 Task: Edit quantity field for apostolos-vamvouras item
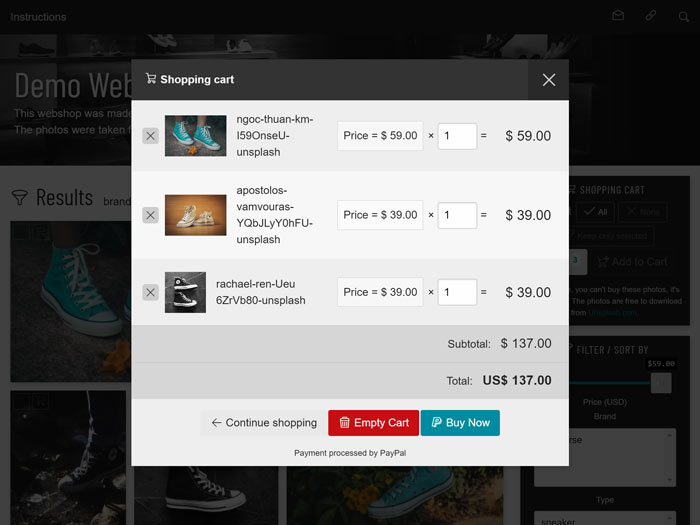[x=457, y=215]
